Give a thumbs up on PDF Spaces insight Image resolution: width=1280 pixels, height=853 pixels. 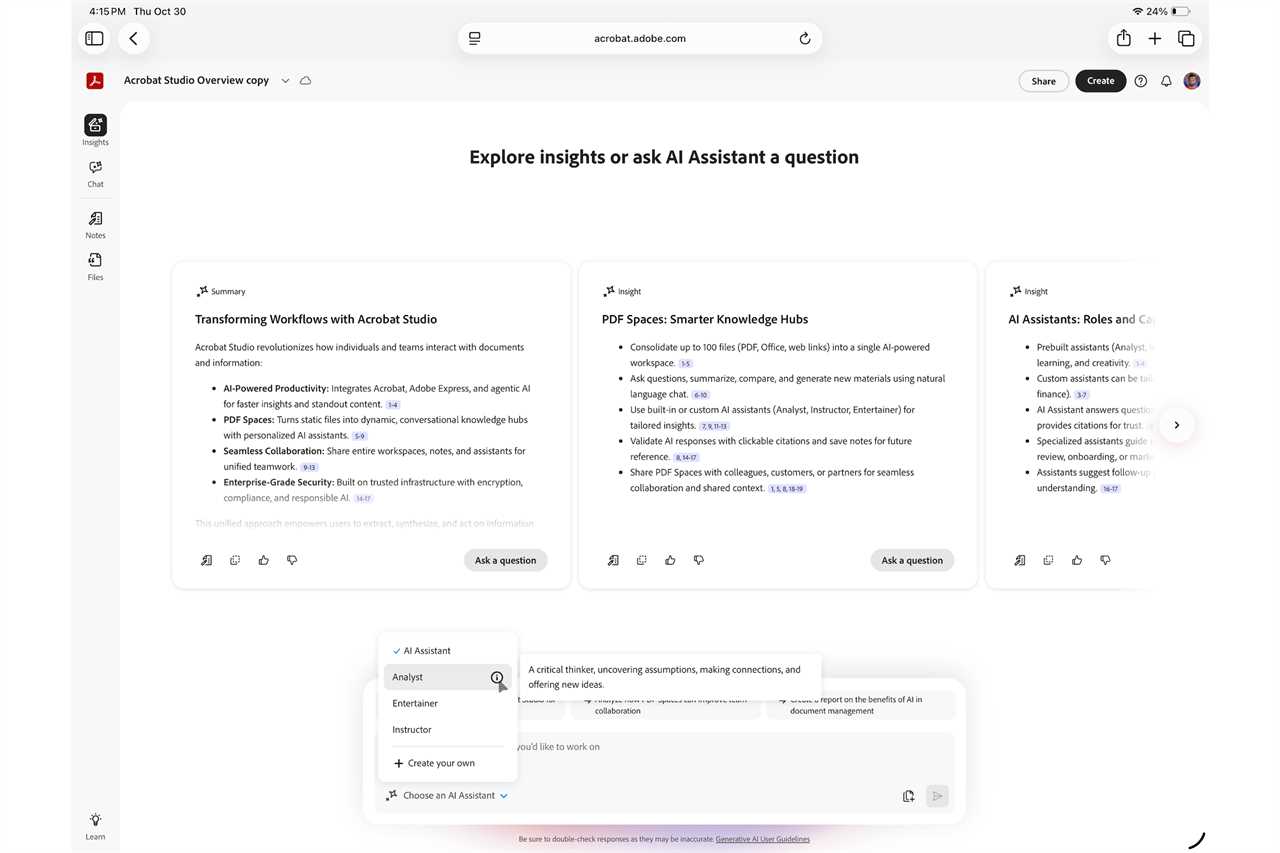coord(670,560)
